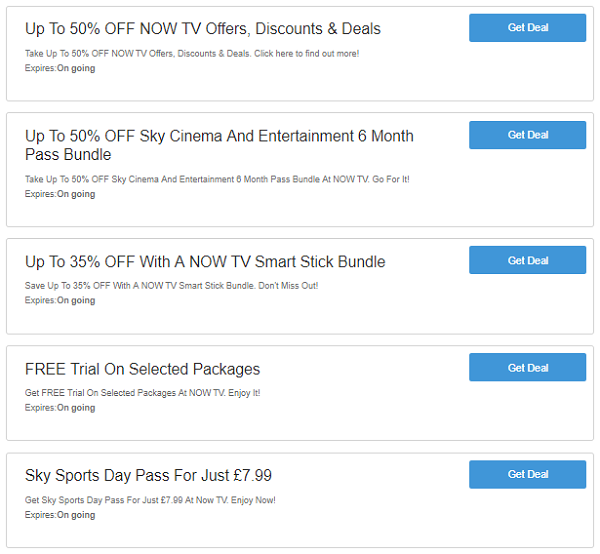This screenshot has width=600, height=554.
Task: Click the 'Don't Miss Out!' Smart Stick description
Action: (171, 286)
